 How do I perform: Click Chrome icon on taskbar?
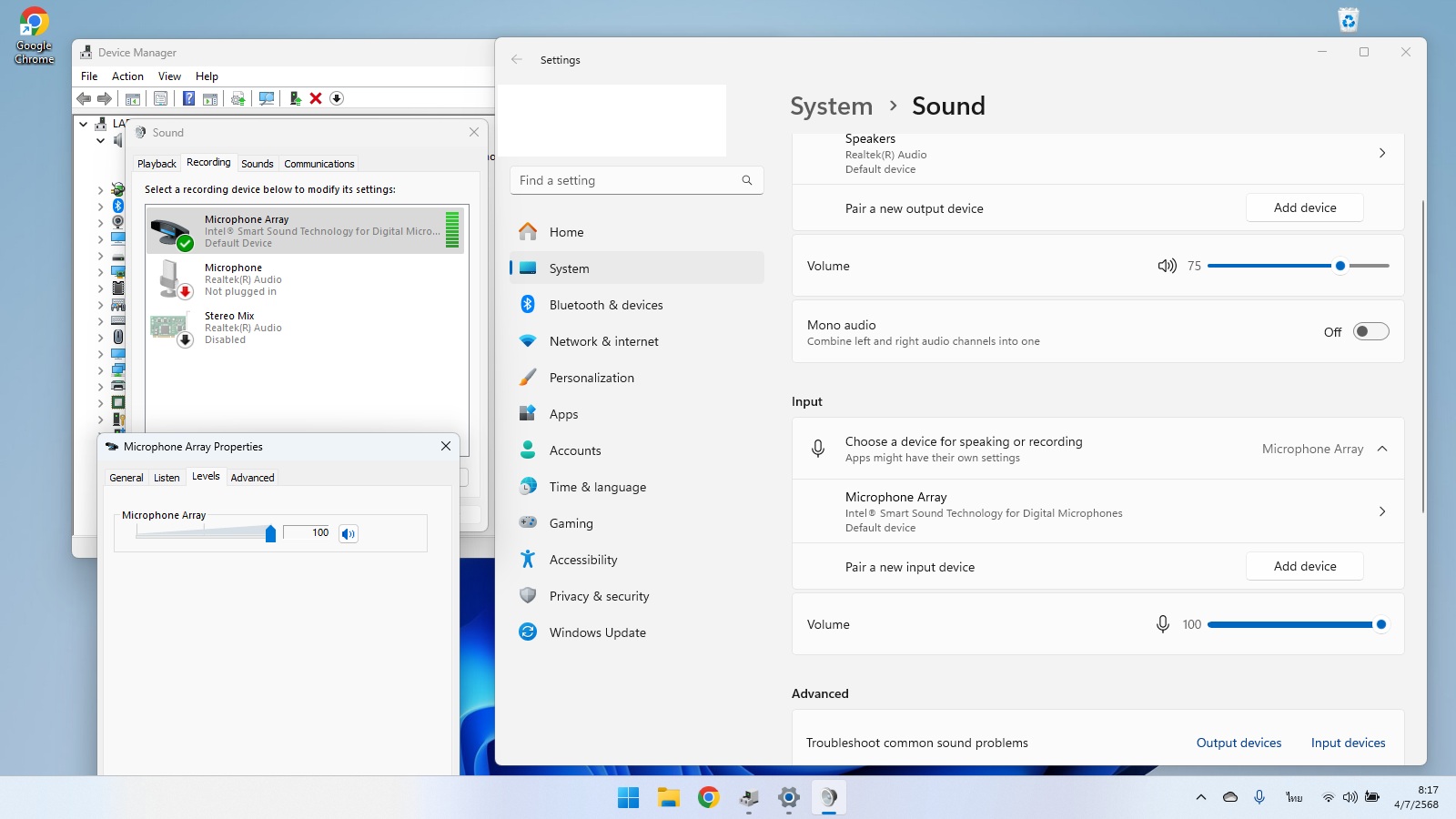pos(709,798)
